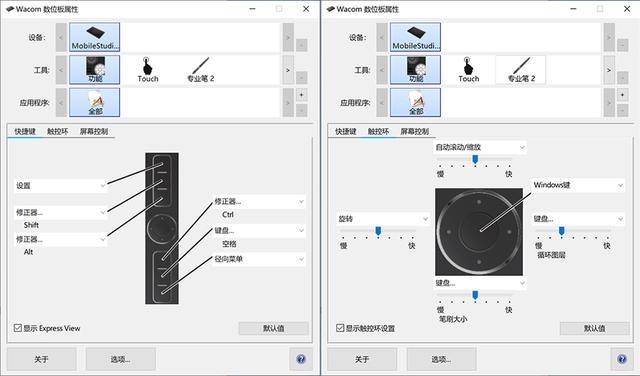The height and width of the screenshot is (376, 640).
Task: Switch to 触控环 tab in left window
Action: (x=58, y=131)
